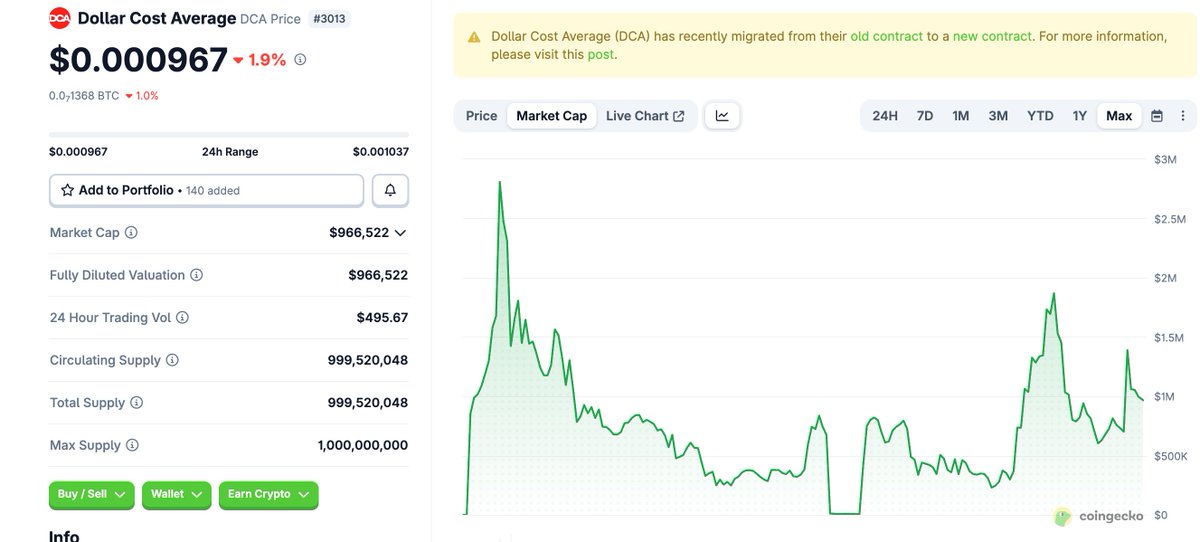Open the Buy / Sell dropdown
1200x542 pixels.
pyautogui.click(x=92, y=494)
